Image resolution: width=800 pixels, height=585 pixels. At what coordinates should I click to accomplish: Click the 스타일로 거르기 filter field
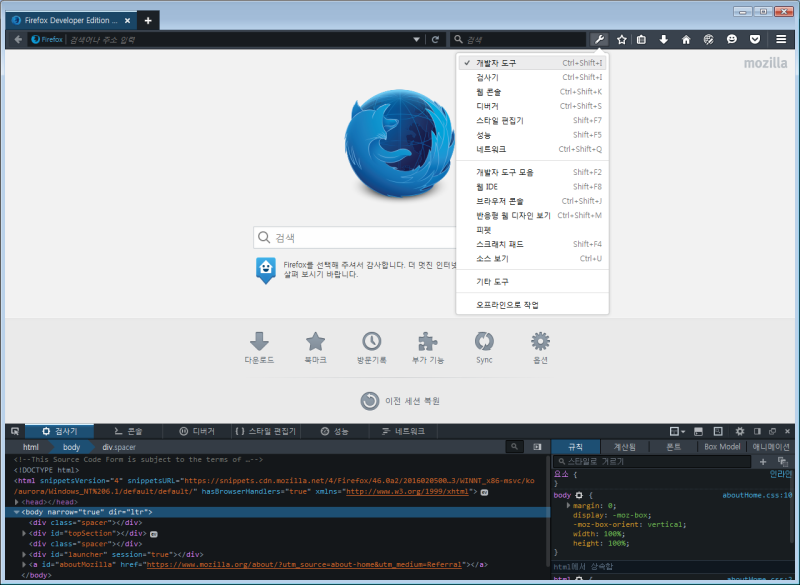(653, 462)
